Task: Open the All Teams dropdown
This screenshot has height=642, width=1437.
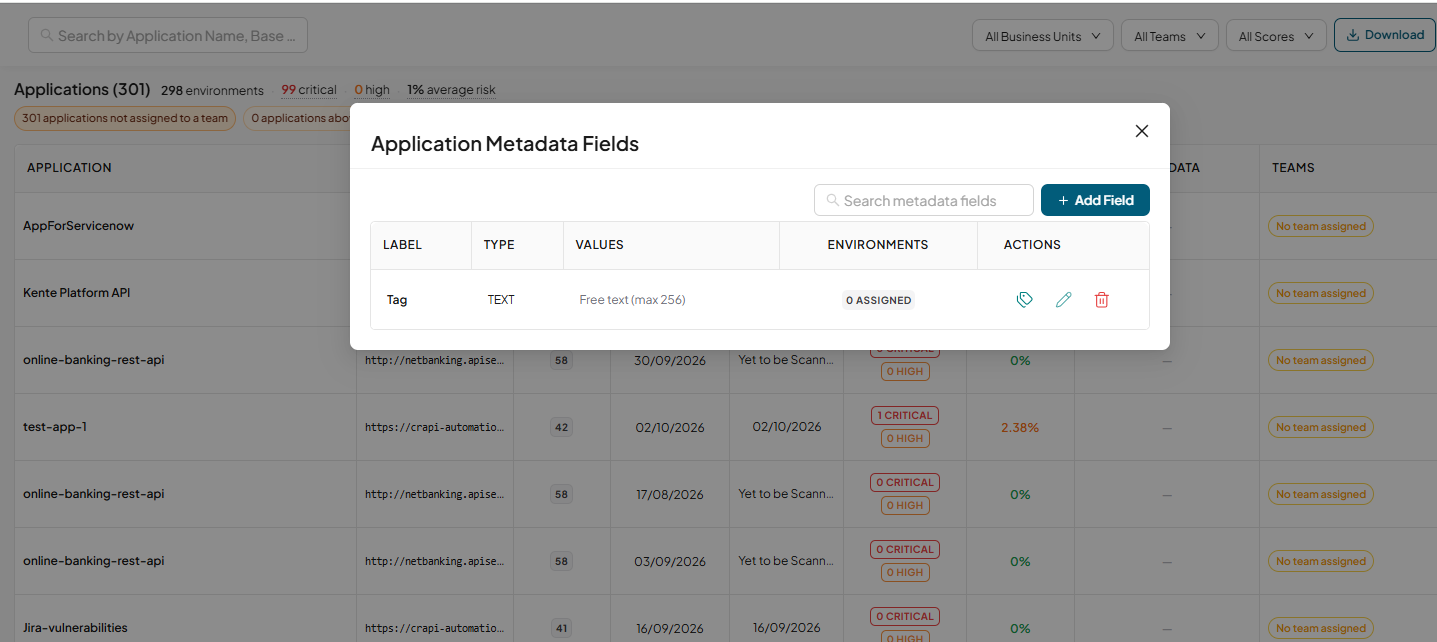Action: pyautogui.click(x=1170, y=36)
